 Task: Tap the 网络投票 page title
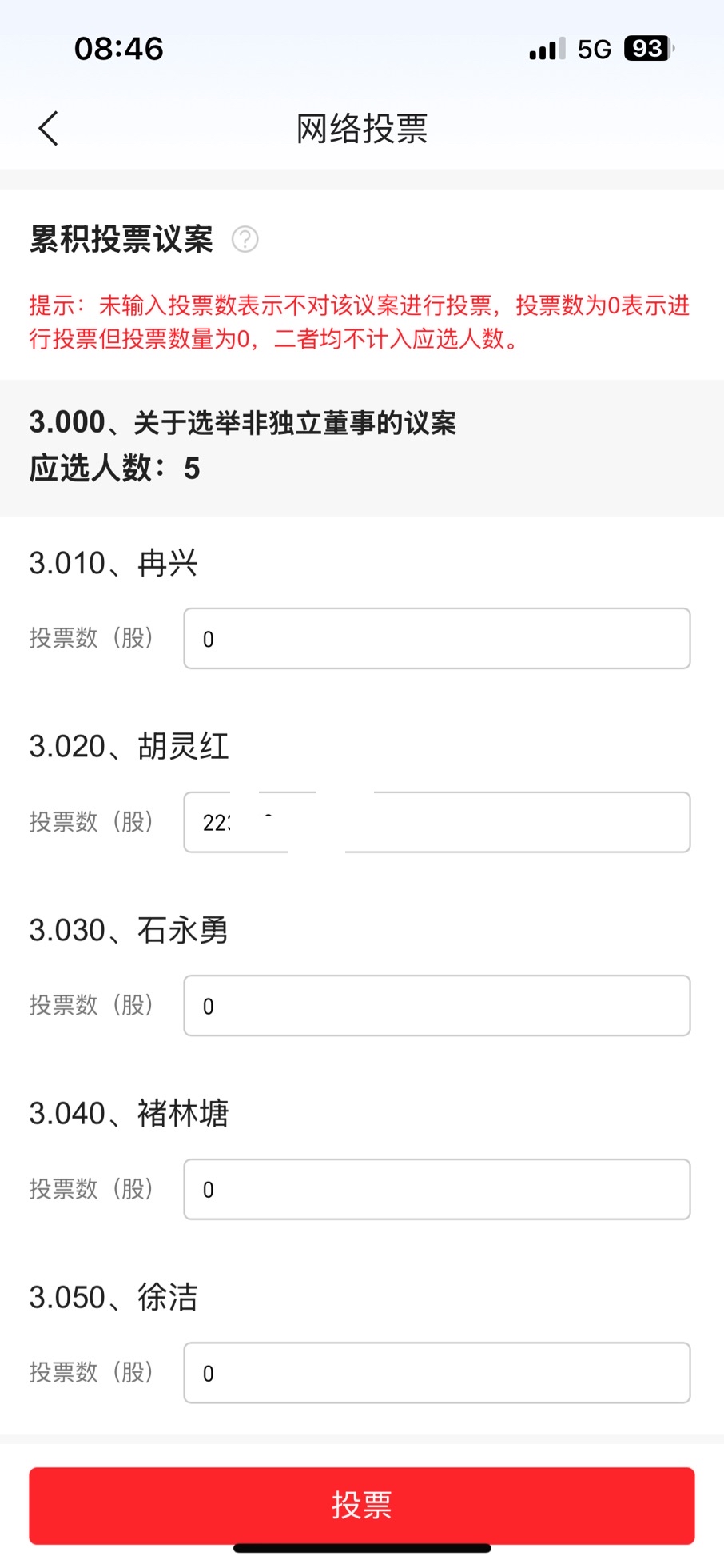[x=362, y=129]
